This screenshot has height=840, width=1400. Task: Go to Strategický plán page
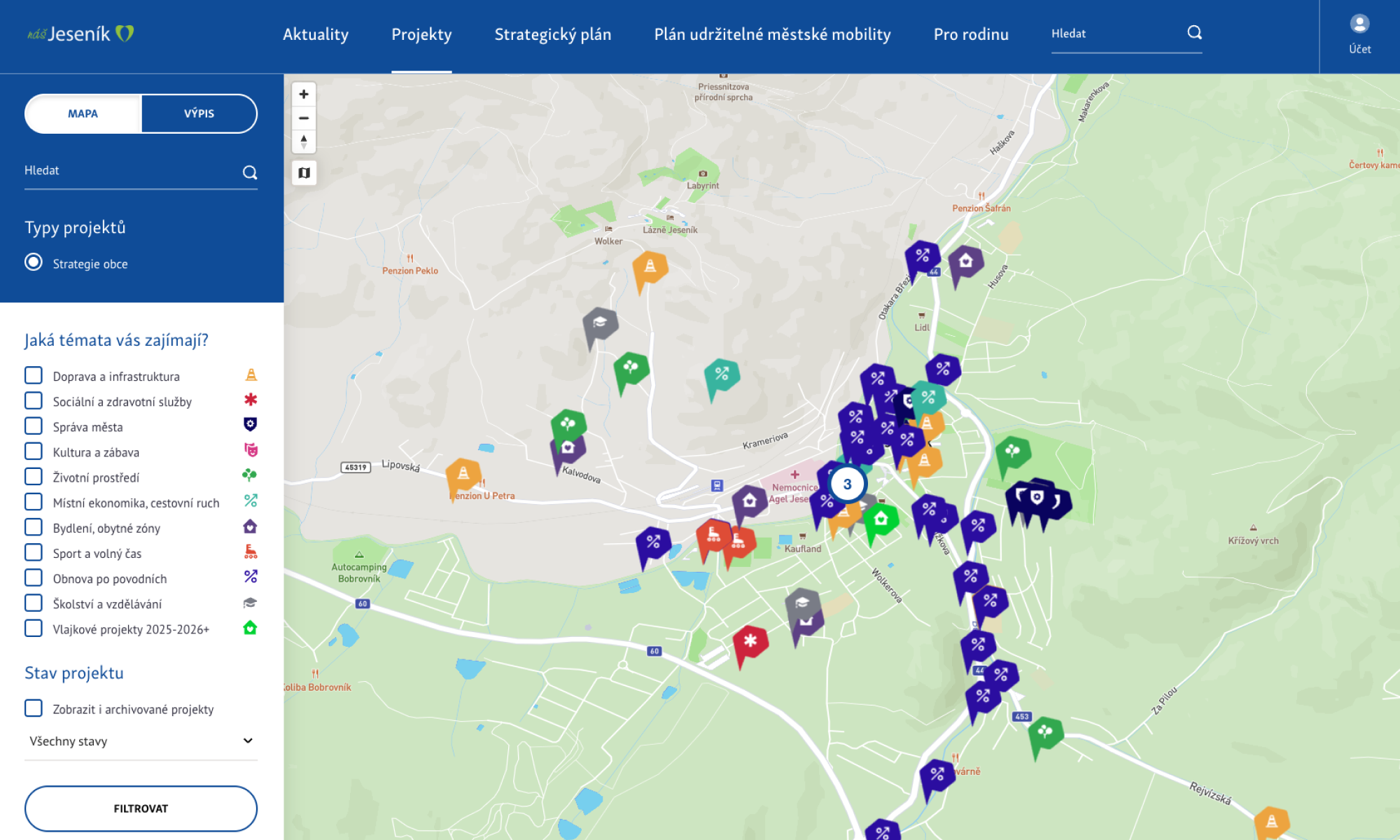coord(553,34)
